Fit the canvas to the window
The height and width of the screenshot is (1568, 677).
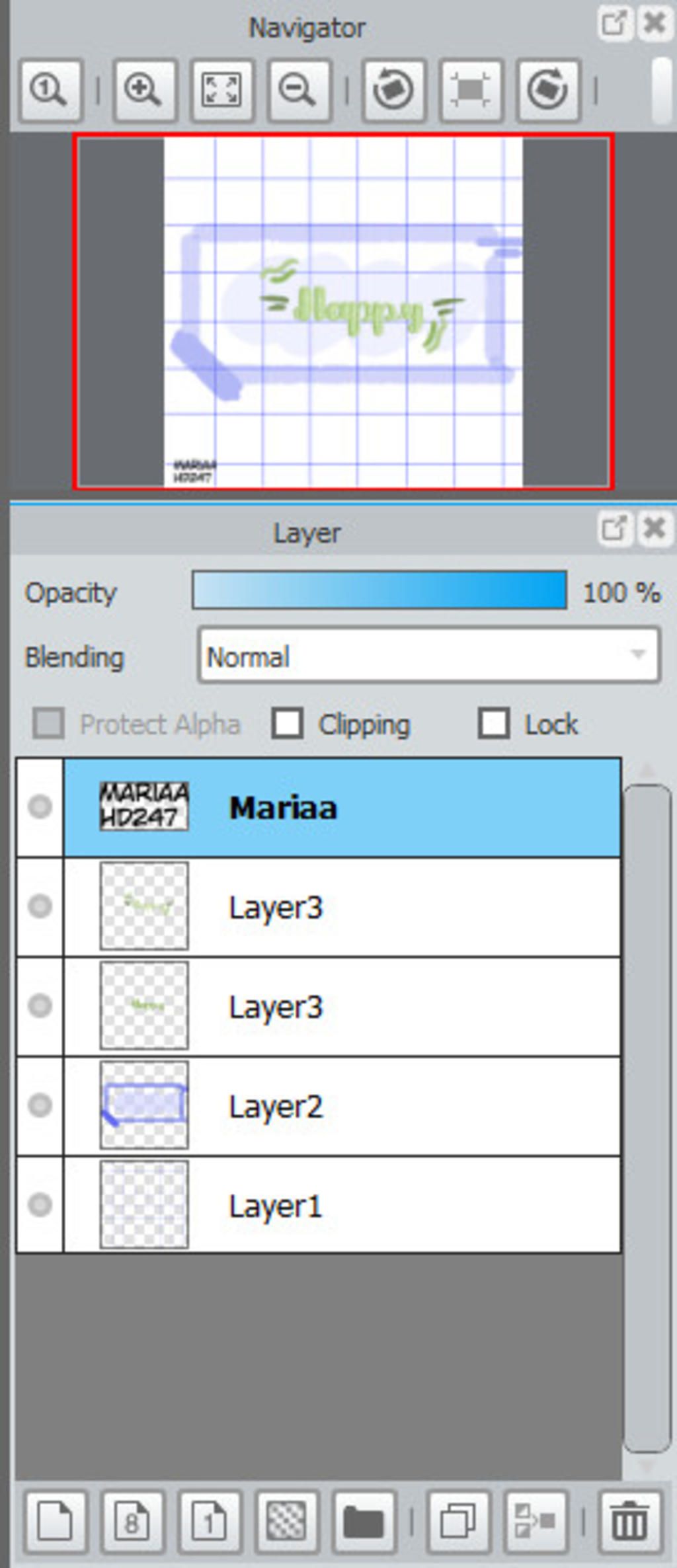pos(221,90)
